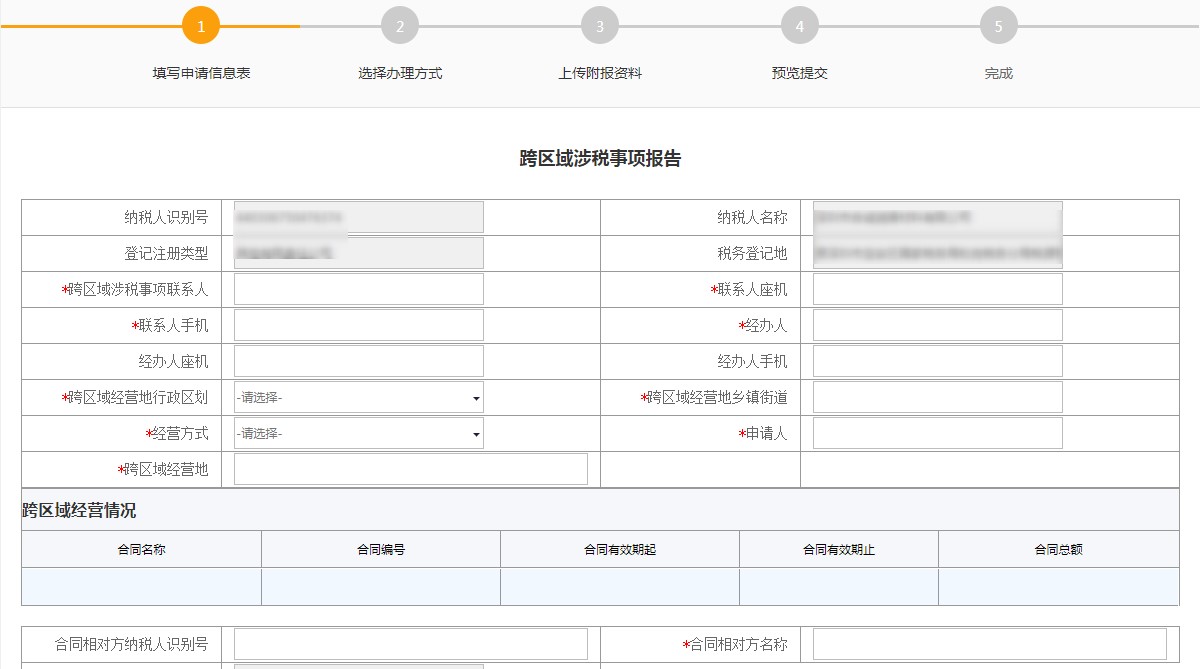Click the 合同相对方纳税人识别号 input field
This screenshot has width=1200, height=669.
coord(410,644)
